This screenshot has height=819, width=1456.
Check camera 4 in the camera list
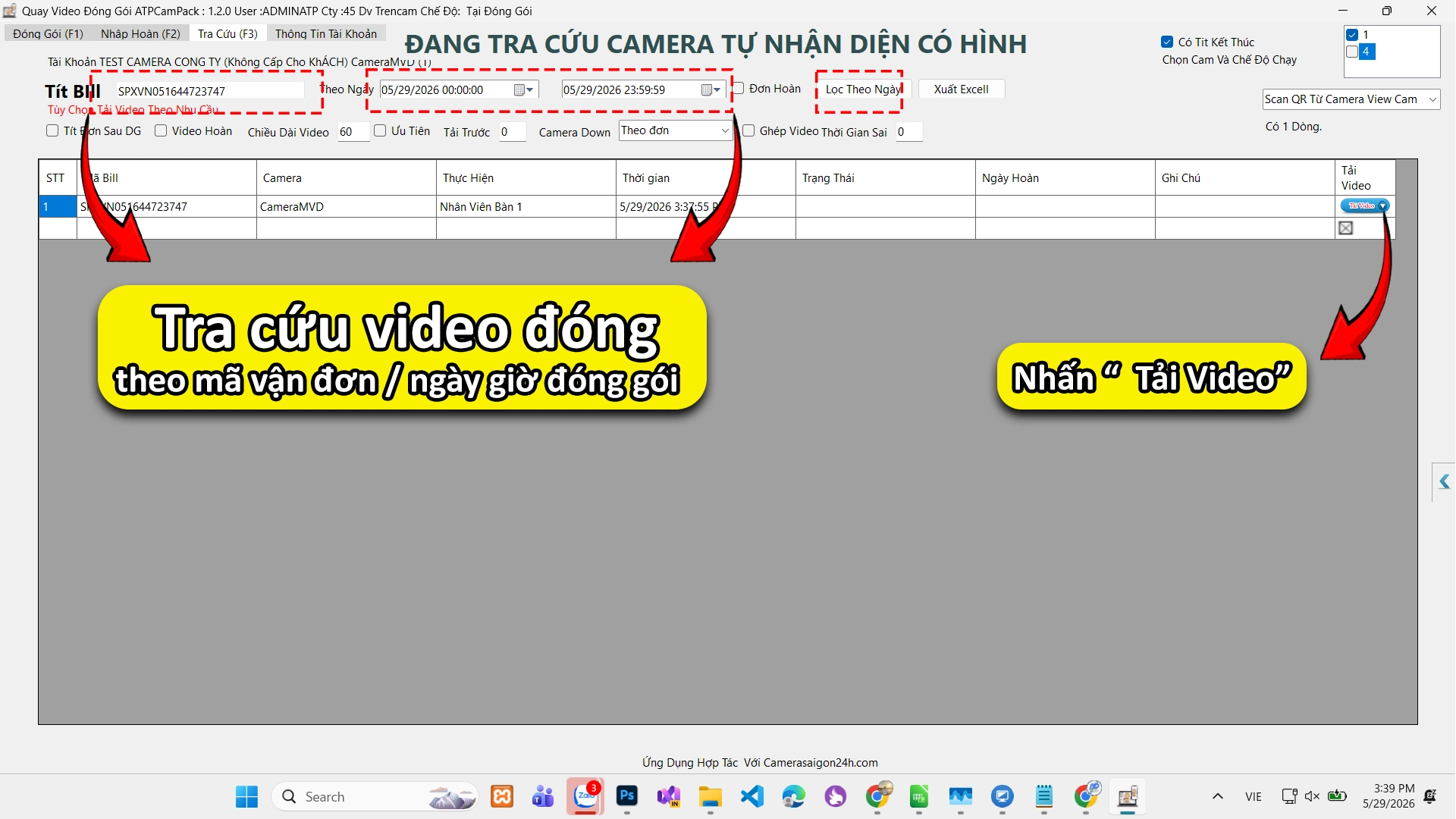tap(1352, 52)
